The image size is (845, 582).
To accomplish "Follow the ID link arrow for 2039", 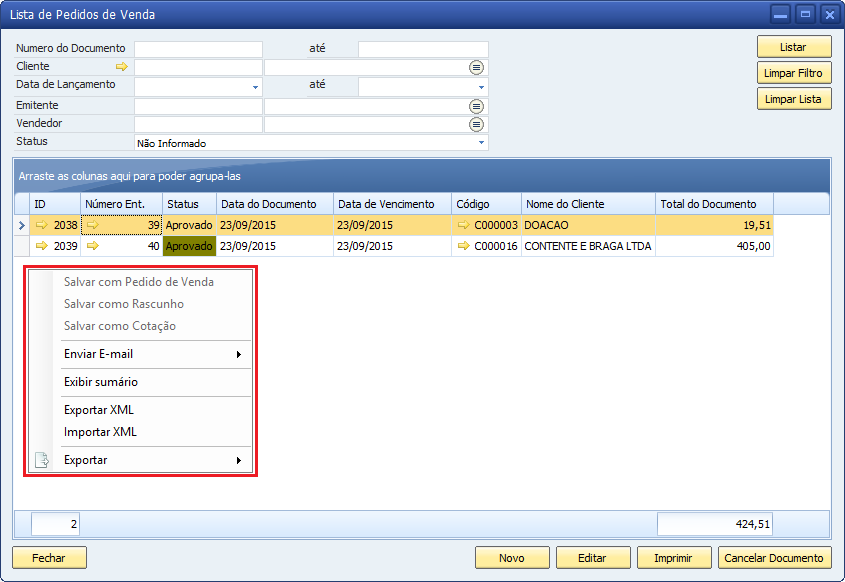I will click(41, 246).
